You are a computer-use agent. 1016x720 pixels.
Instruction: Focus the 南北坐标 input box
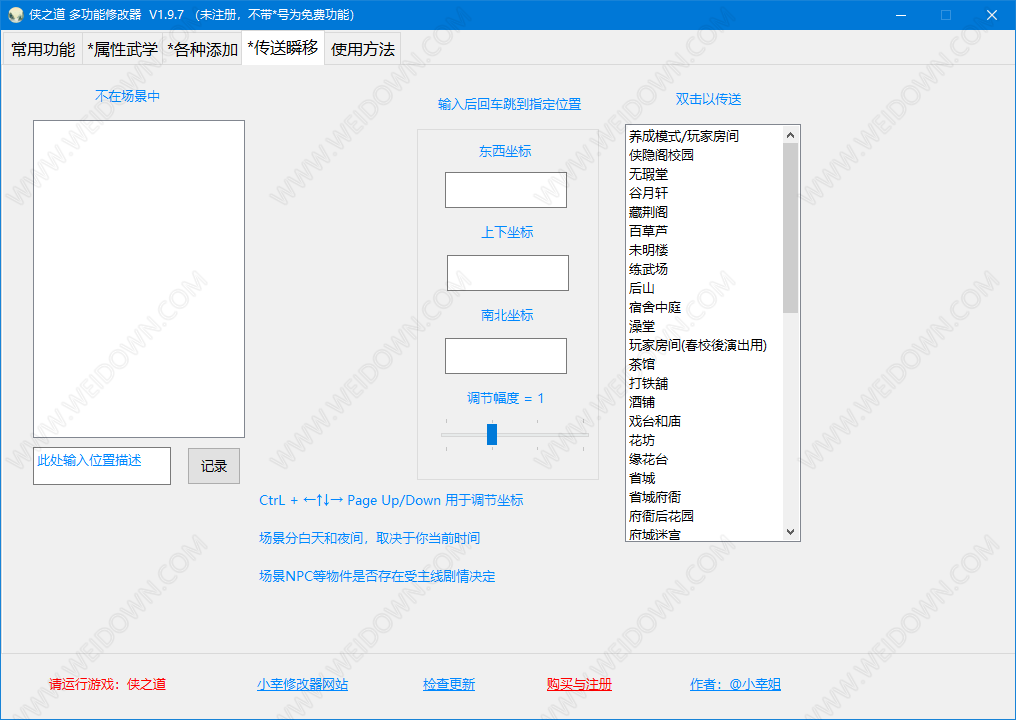click(506, 356)
